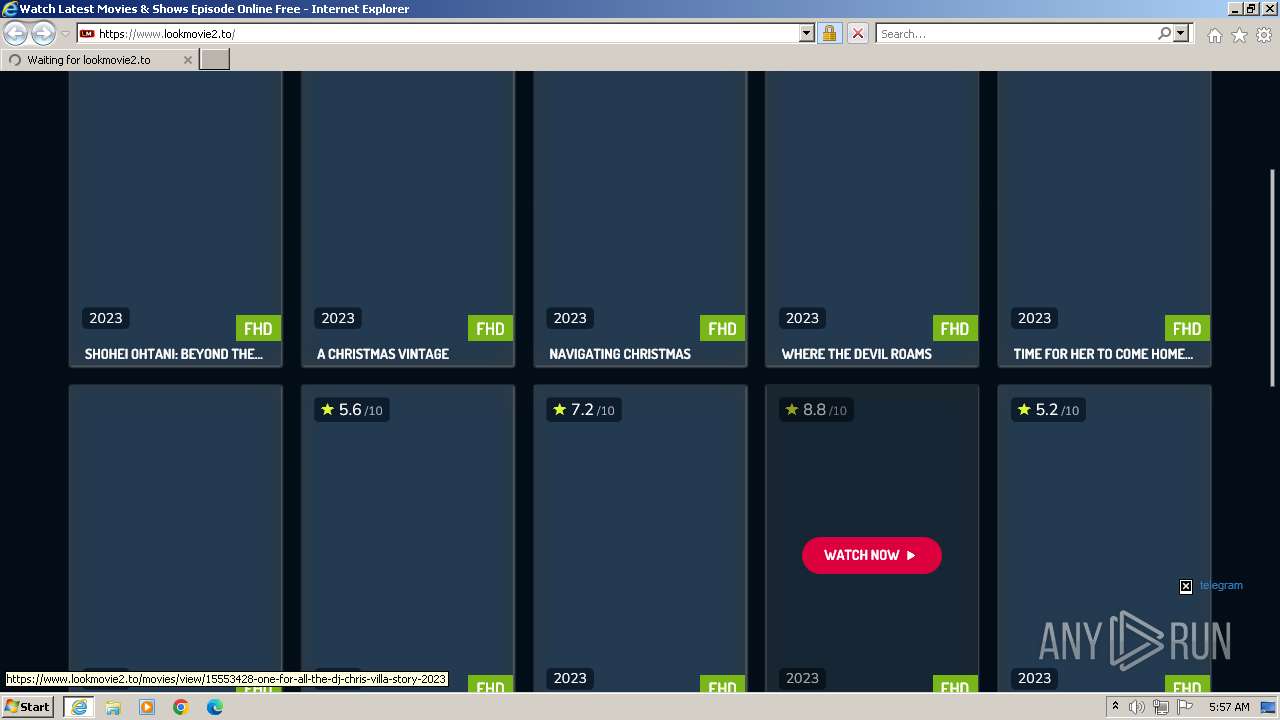Screen dimensions: 1280x720
Task: Open Time For Her To Come Home title
Action: tap(1103, 354)
